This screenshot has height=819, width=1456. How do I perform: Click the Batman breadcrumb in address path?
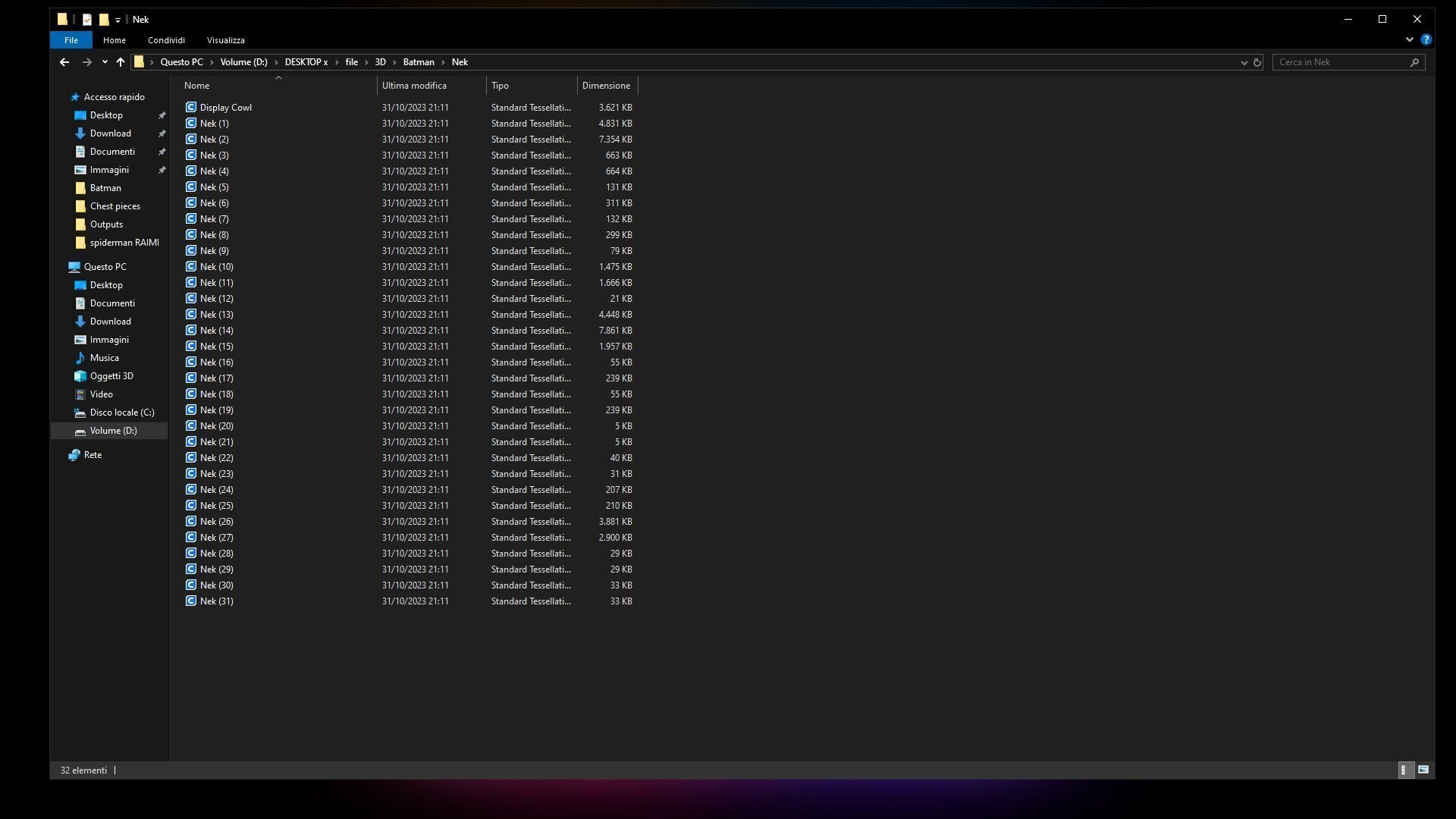coord(419,62)
